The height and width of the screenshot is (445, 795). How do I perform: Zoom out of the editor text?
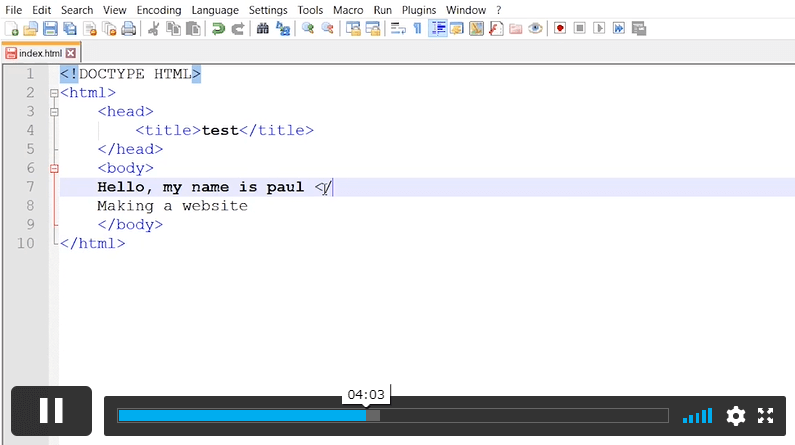(x=328, y=29)
